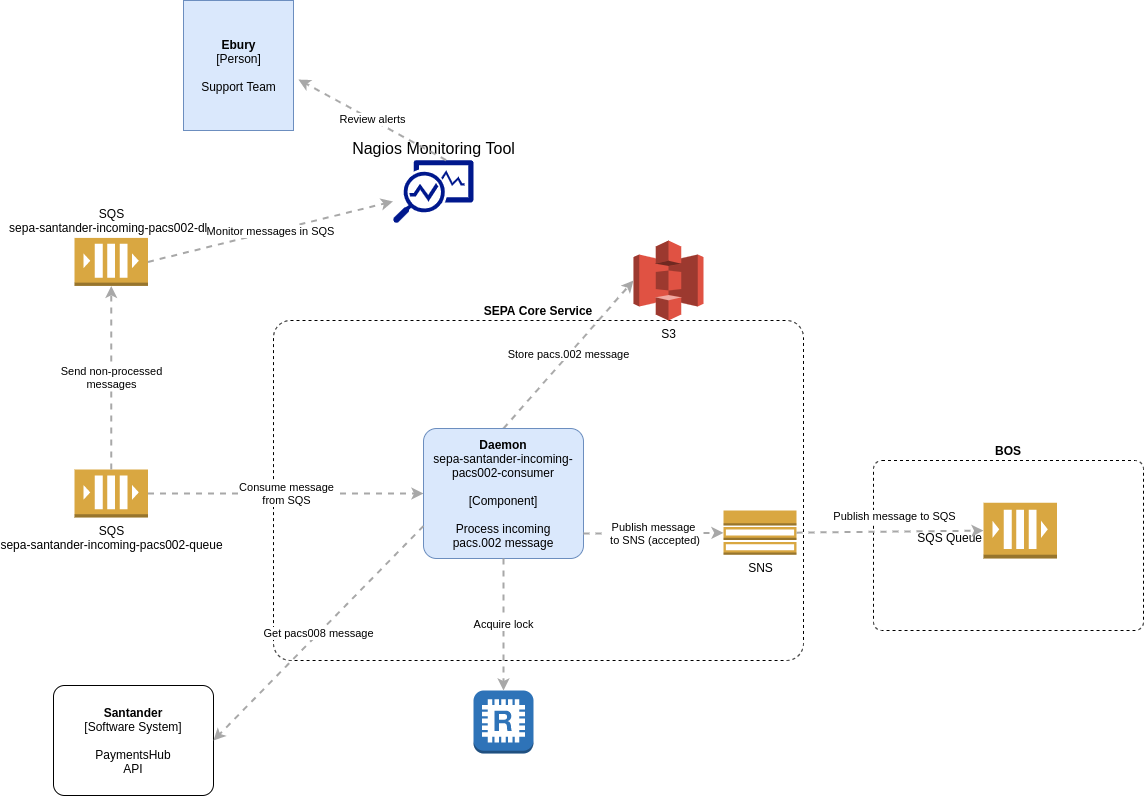Select the "Get pacs008 message" label
The image size is (1145, 796).
318,633
